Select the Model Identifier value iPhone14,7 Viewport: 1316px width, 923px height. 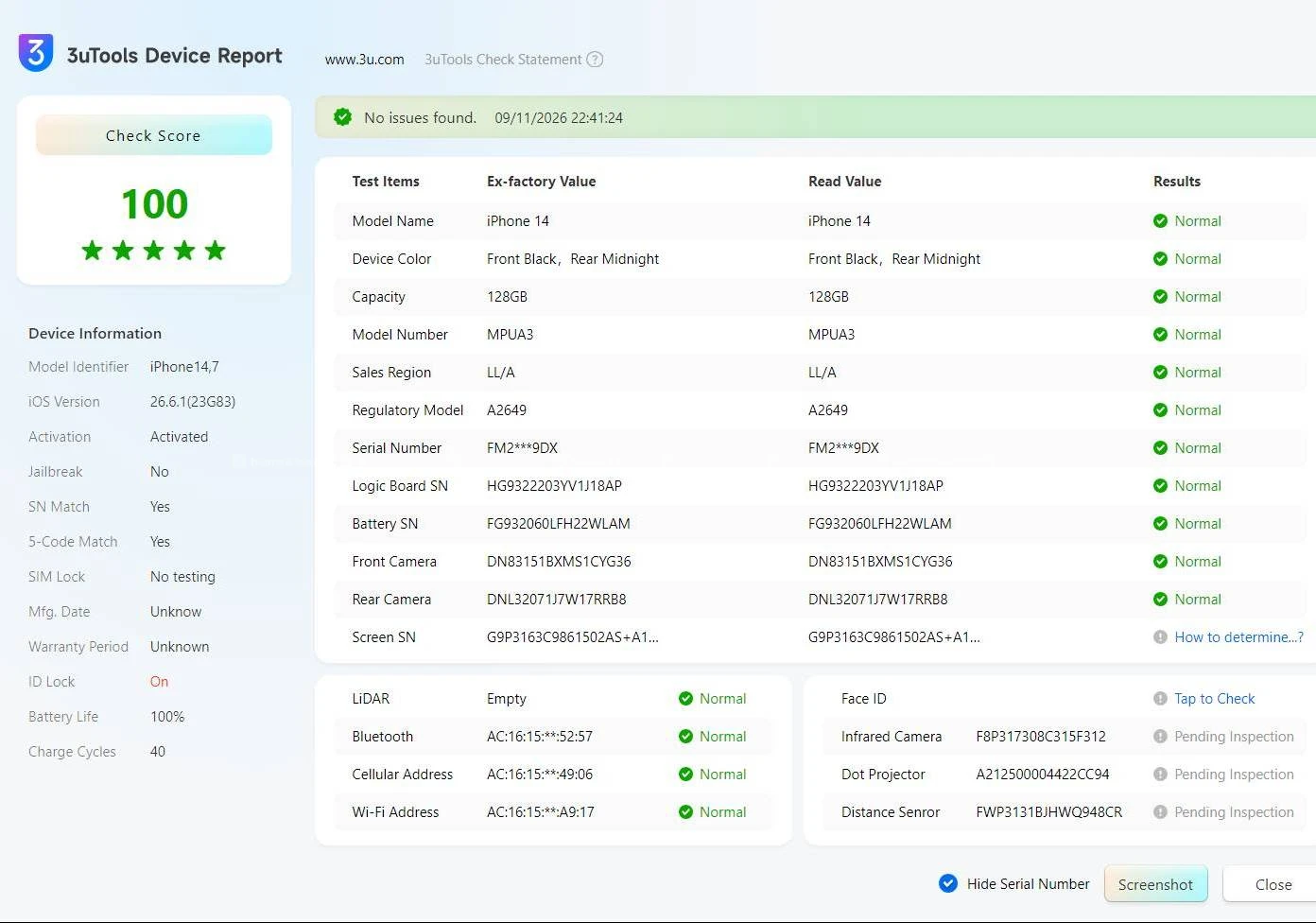pyautogui.click(x=184, y=367)
